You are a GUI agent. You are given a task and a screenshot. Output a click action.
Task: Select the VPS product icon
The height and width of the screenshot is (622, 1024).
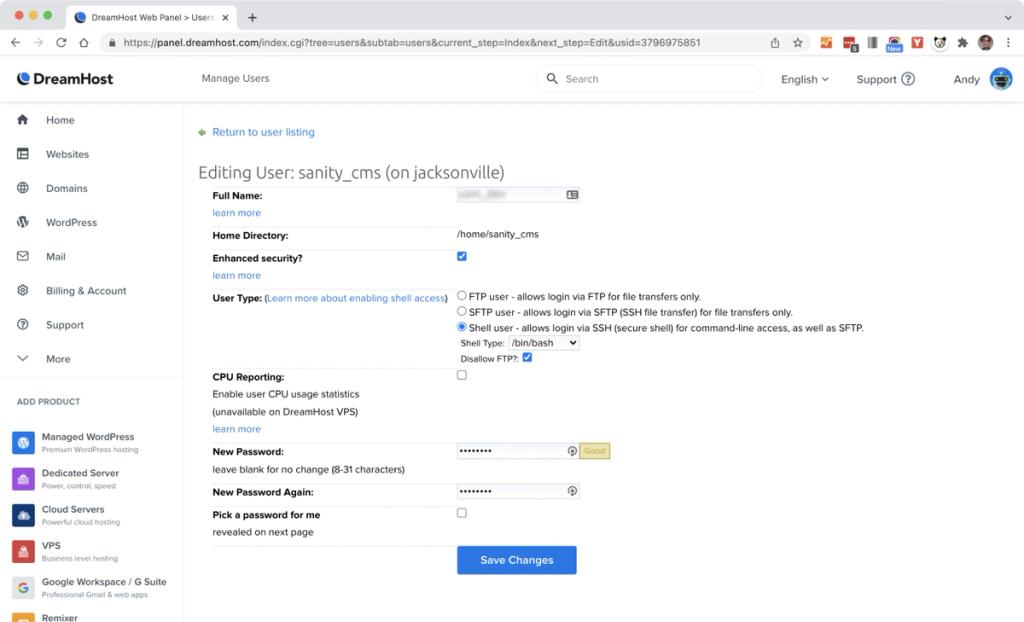(x=24, y=551)
